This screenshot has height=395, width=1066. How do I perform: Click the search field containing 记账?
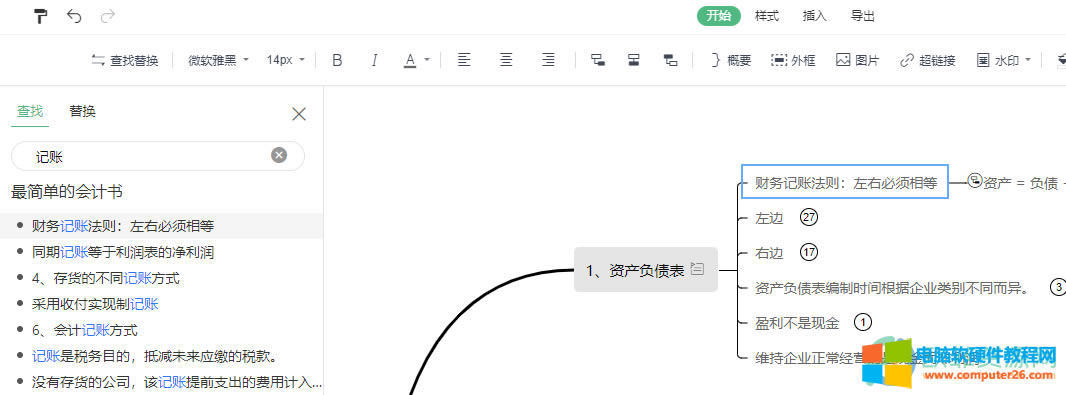coord(158,156)
